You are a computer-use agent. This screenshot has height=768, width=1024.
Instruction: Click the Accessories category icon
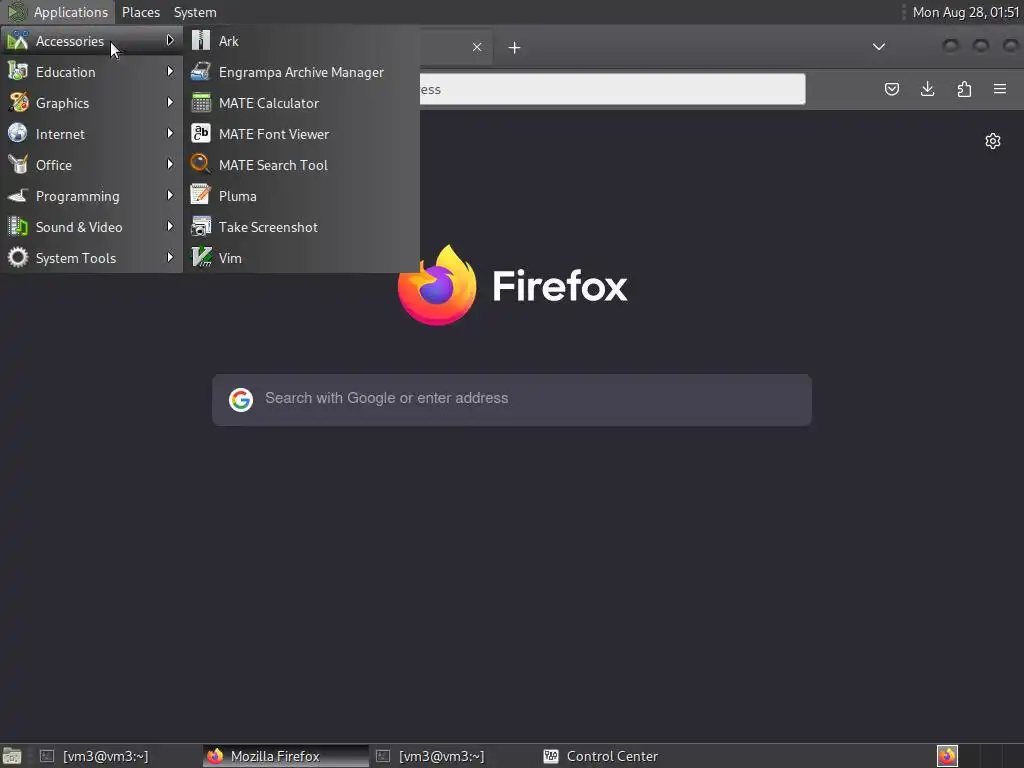point(18,40)
